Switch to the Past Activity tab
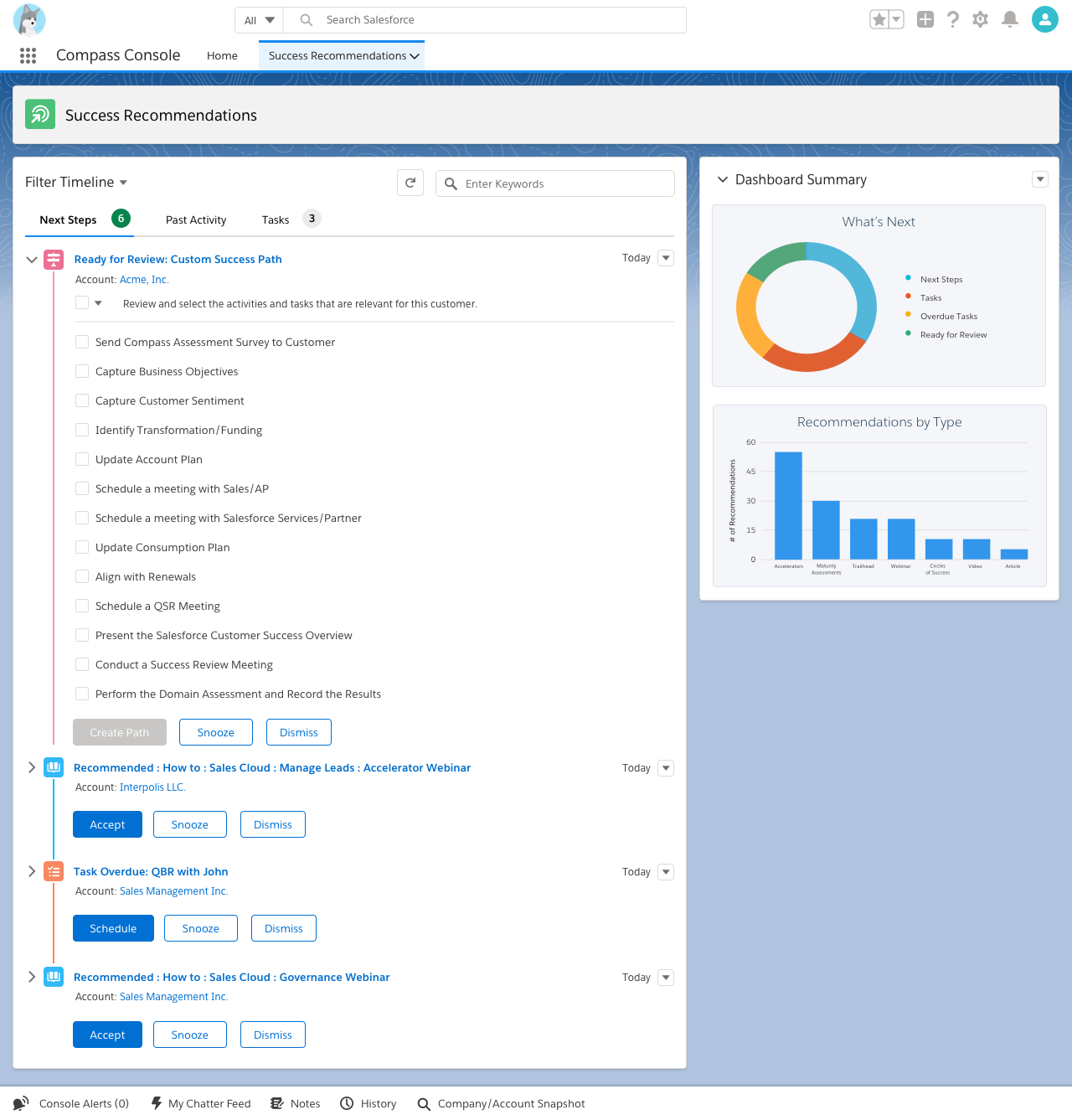Screen dimensions: 1072x1120 [x=196, y=219]
